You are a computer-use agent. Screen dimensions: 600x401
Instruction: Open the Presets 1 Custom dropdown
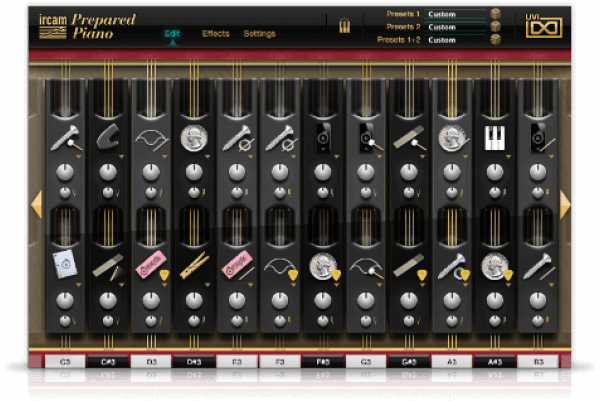[x=455, y=14]
